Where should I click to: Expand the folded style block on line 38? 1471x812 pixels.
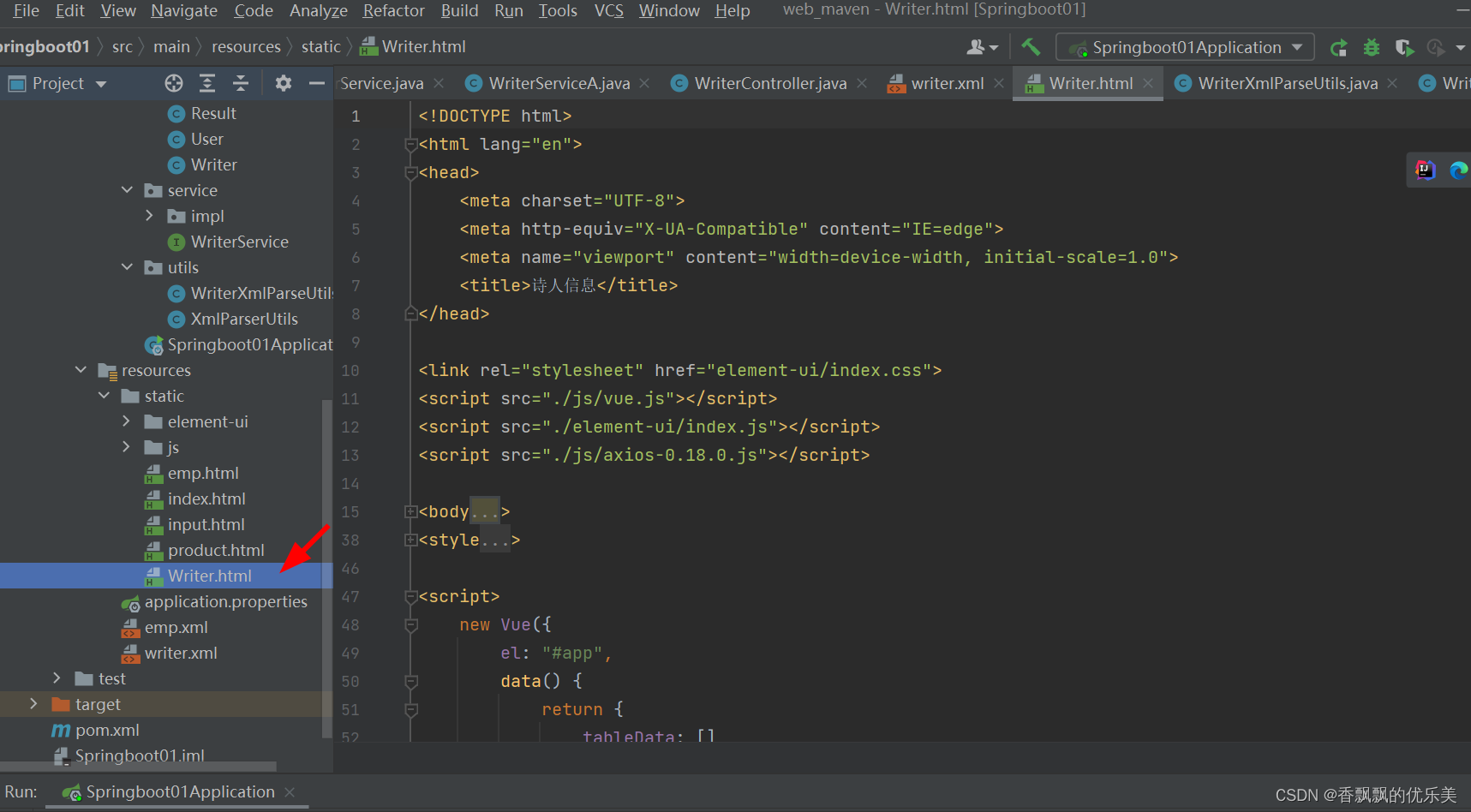point(410,540)
